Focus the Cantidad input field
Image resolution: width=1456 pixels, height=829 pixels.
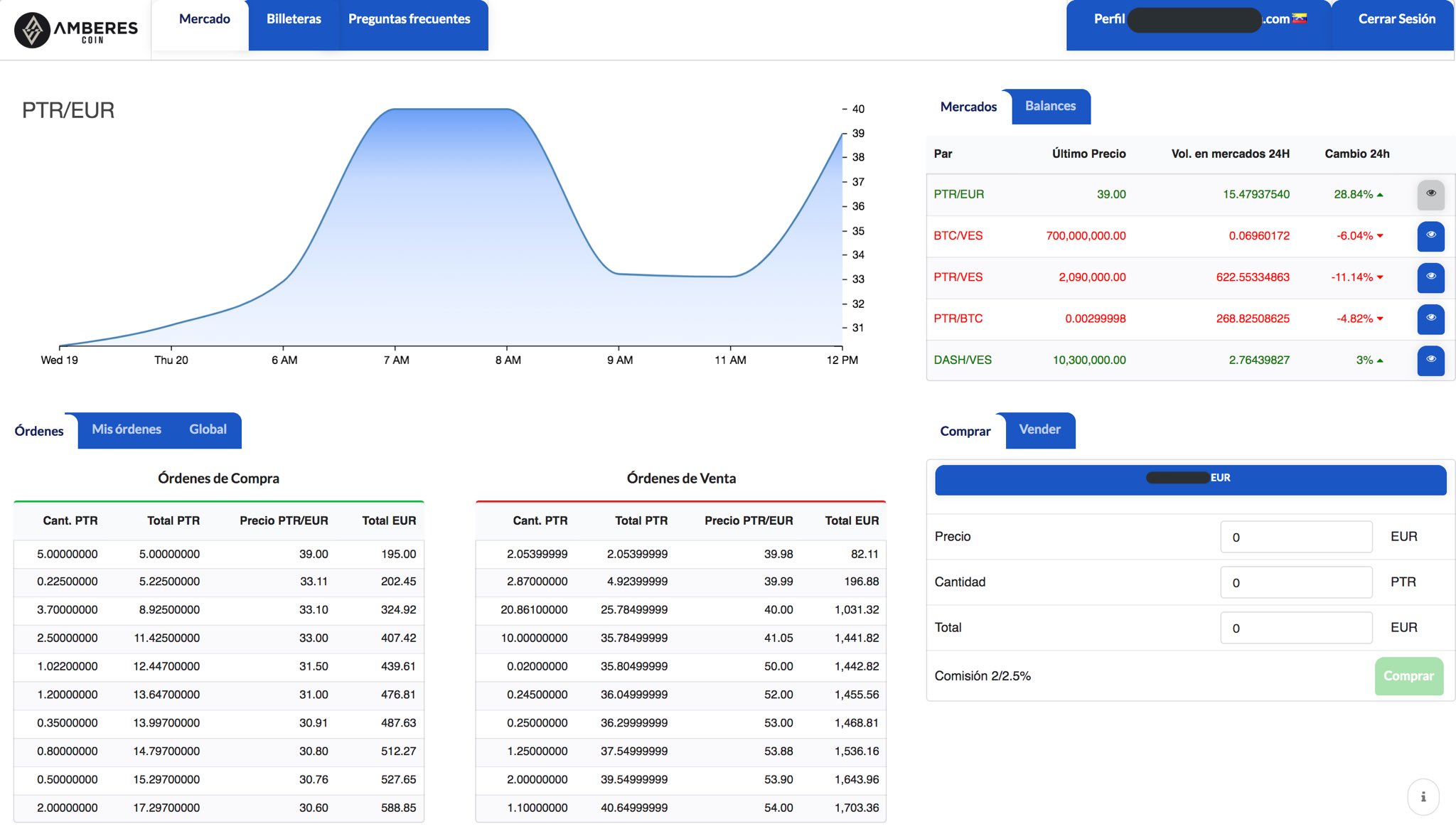point(1296,582)
